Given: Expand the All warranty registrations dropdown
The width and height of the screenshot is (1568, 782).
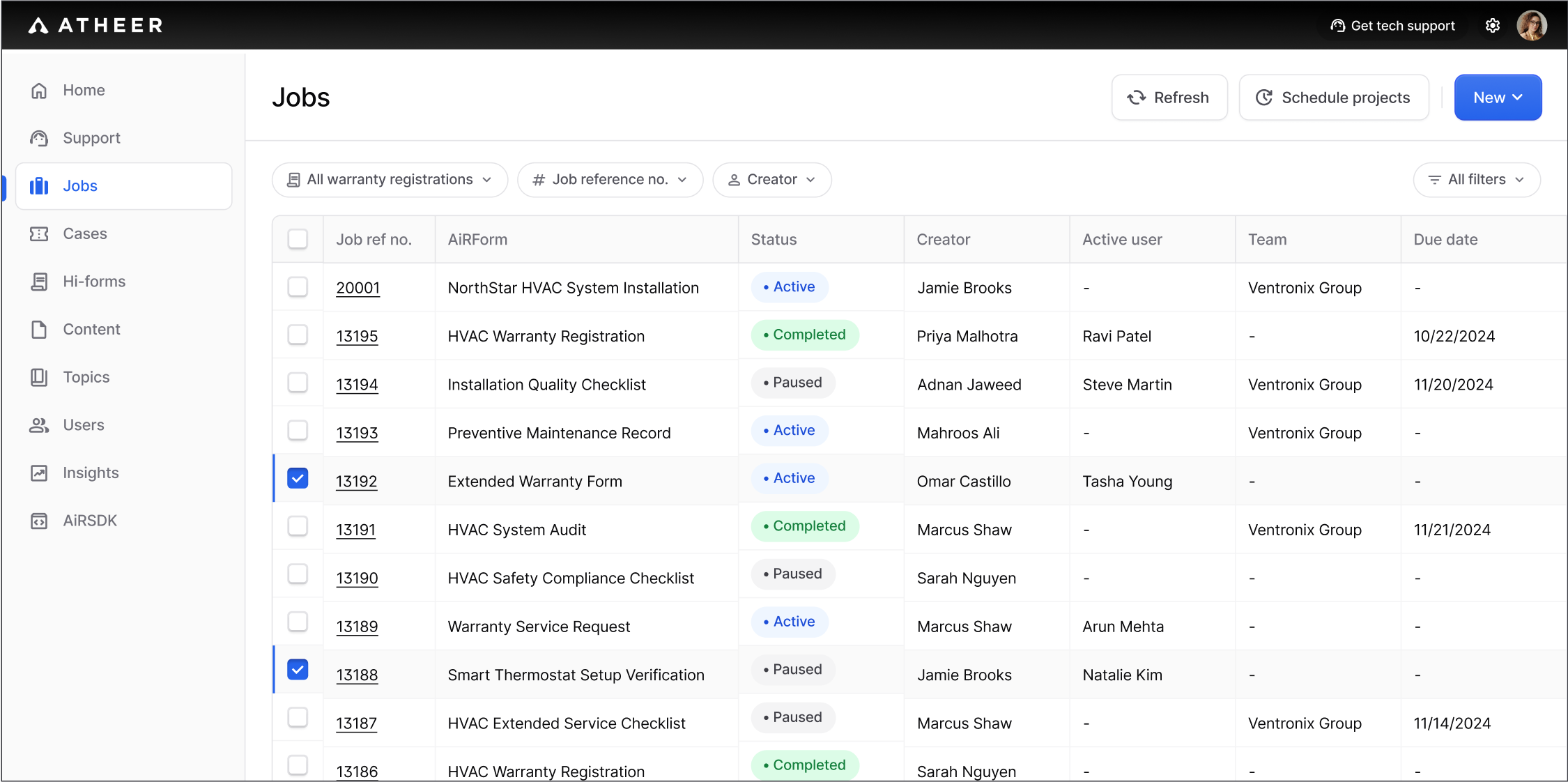Looking at the screenshot, I should click(390, 180).
